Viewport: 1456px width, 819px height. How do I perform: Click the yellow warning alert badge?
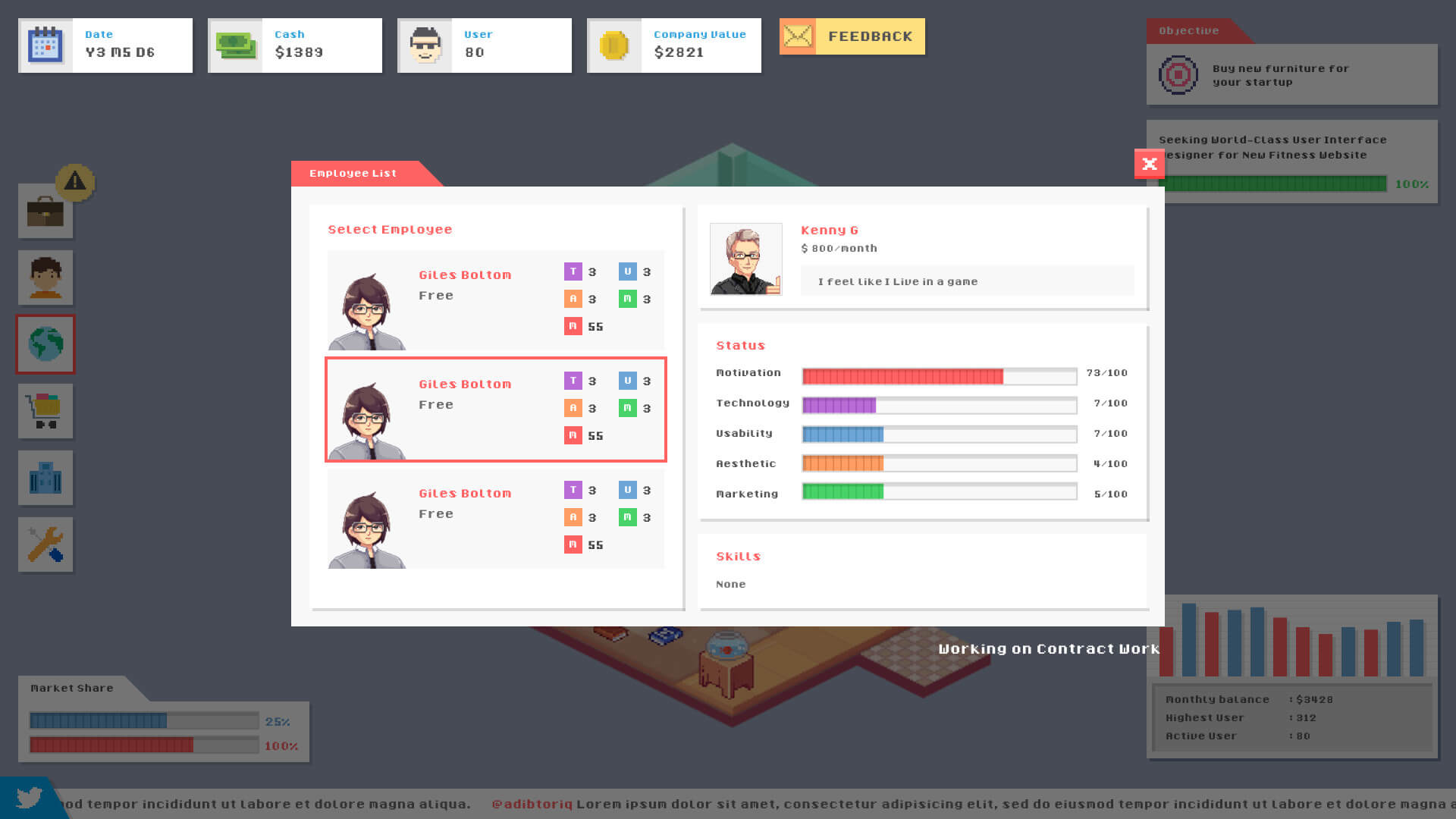[75, 181]
